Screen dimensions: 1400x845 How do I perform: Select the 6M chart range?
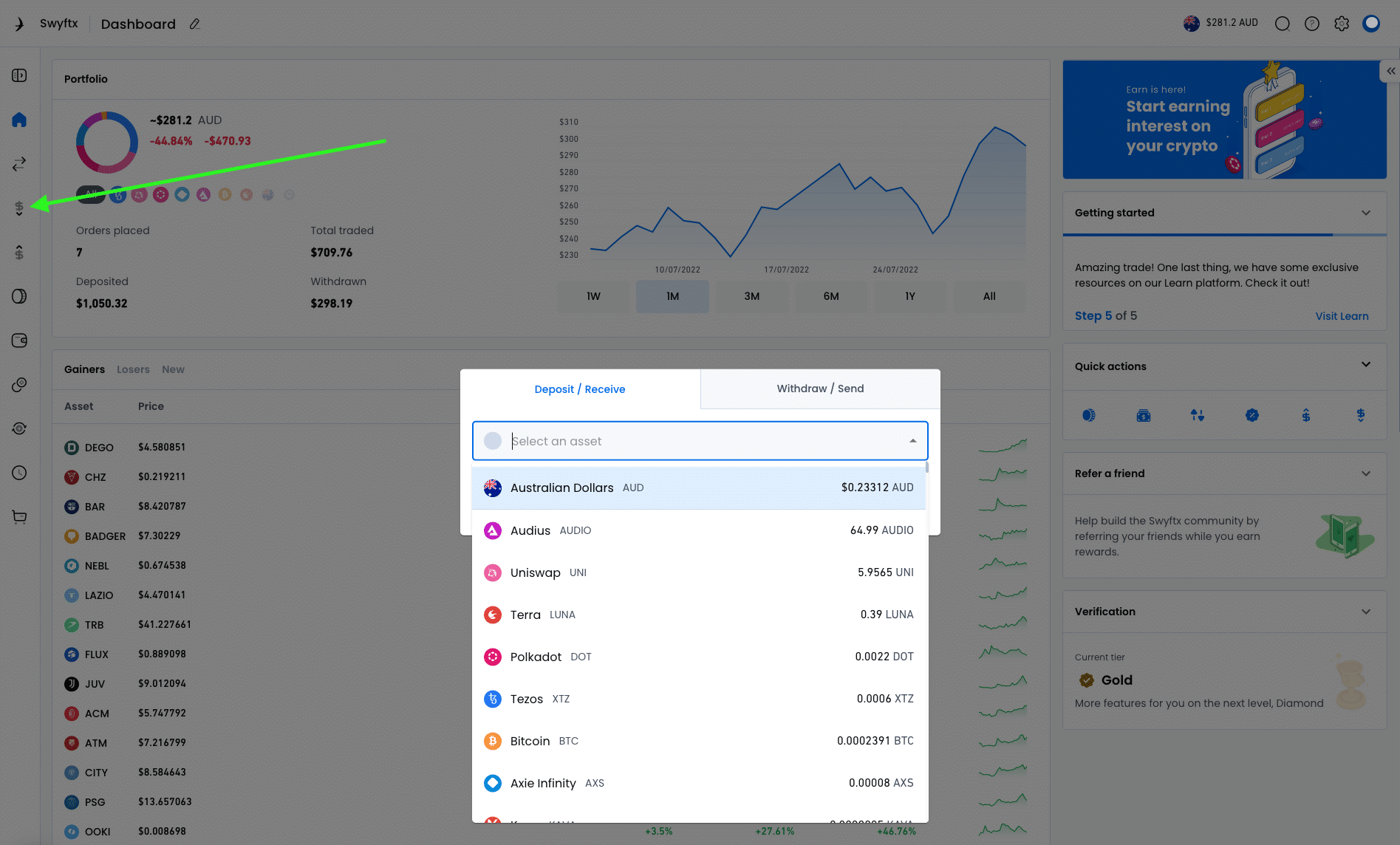[831, 296]
